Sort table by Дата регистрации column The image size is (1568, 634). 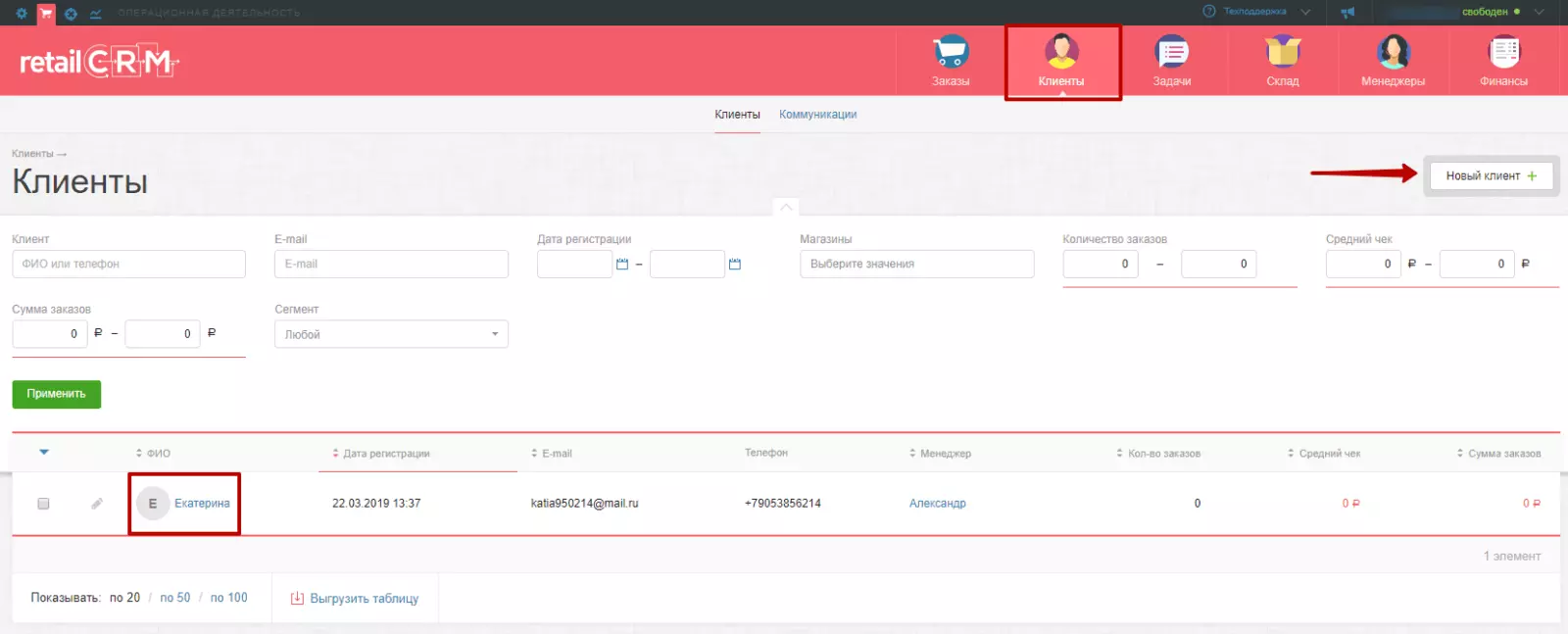click(x=381, y=454)
